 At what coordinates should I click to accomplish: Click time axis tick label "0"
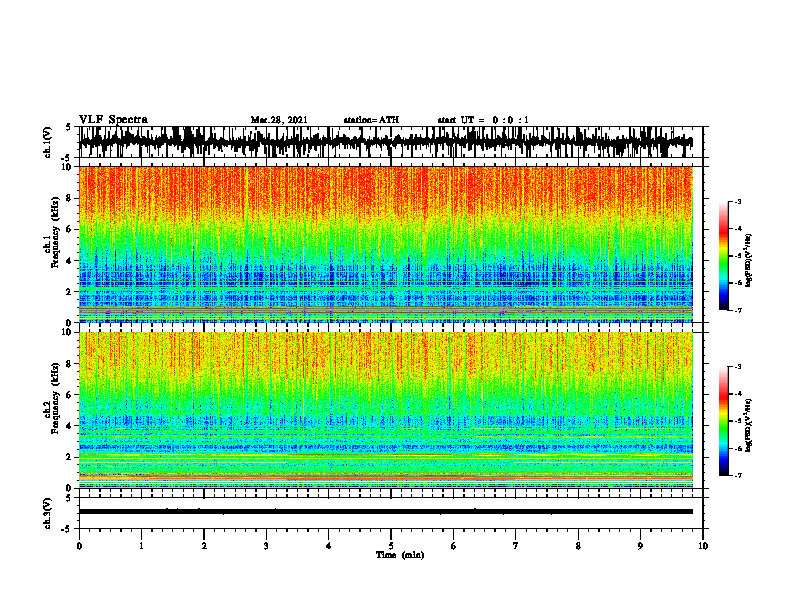point(79,546)
